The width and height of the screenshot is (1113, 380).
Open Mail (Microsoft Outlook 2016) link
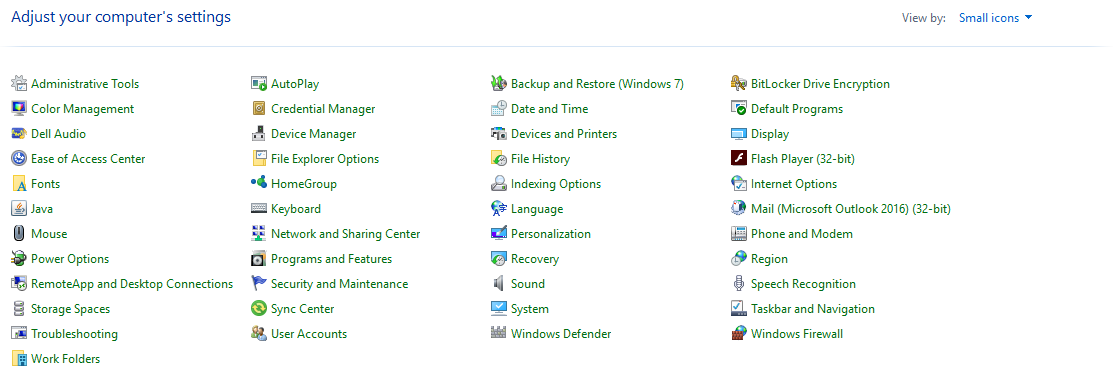point(850,209)
